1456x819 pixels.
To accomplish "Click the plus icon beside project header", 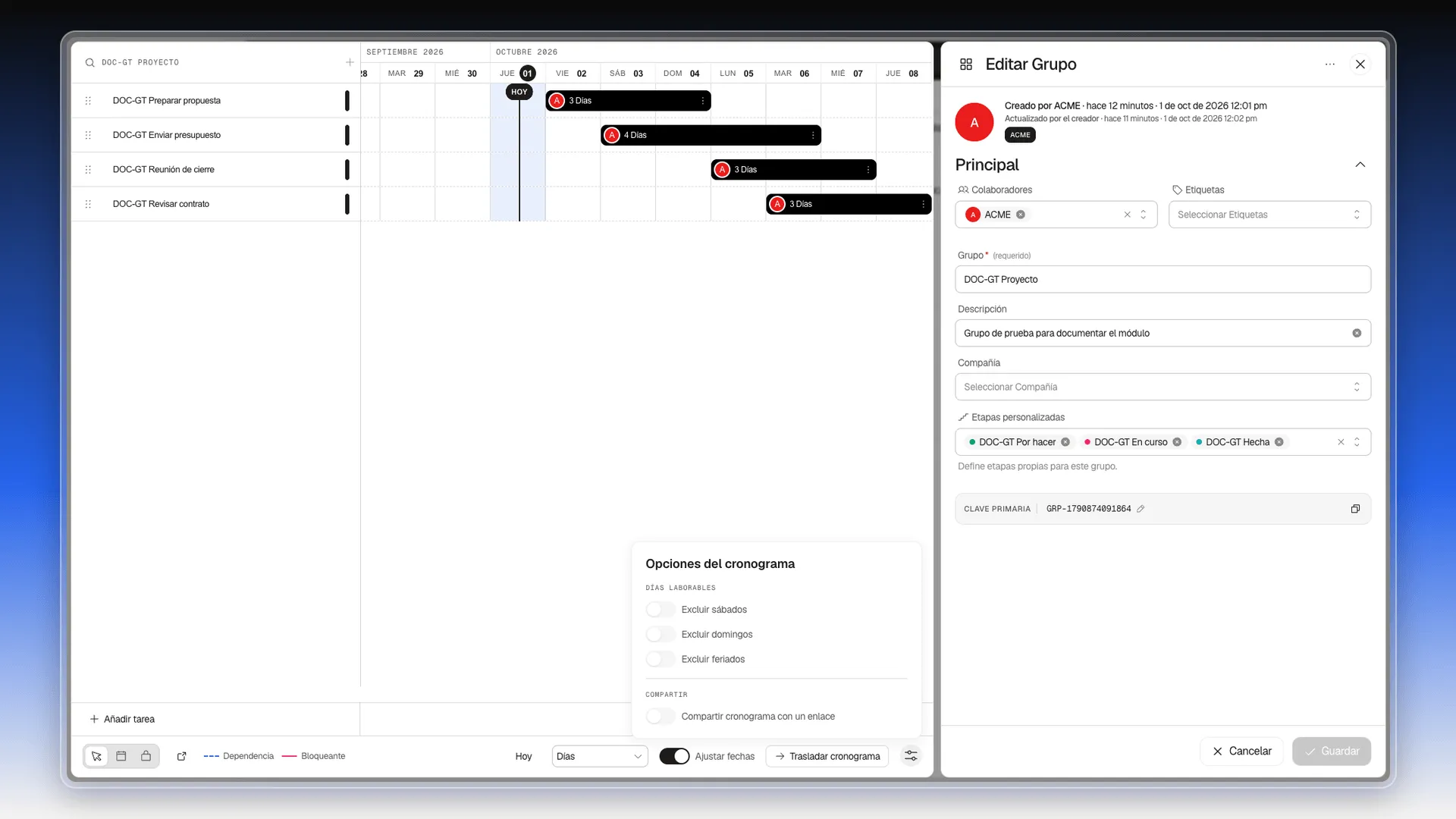I will (x=350, y=63).
